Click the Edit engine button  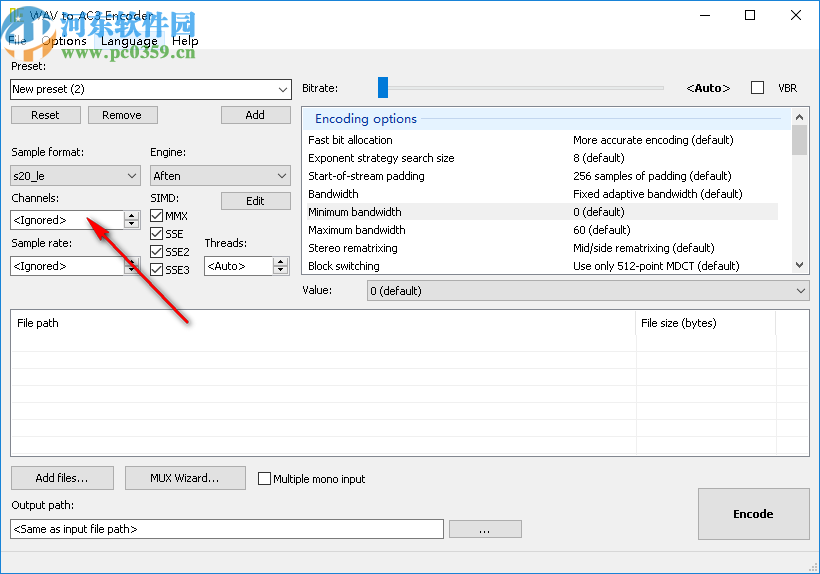pos(255,201)
